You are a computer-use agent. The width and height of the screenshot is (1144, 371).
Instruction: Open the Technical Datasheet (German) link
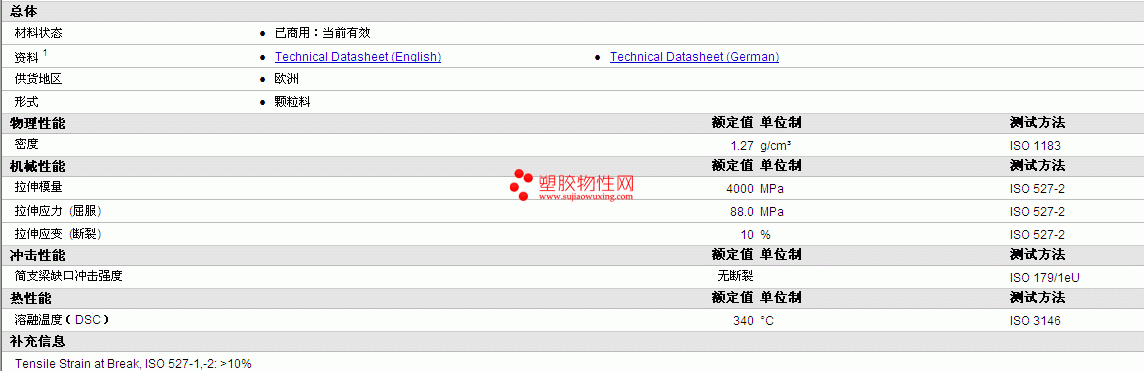pos(695,57)
